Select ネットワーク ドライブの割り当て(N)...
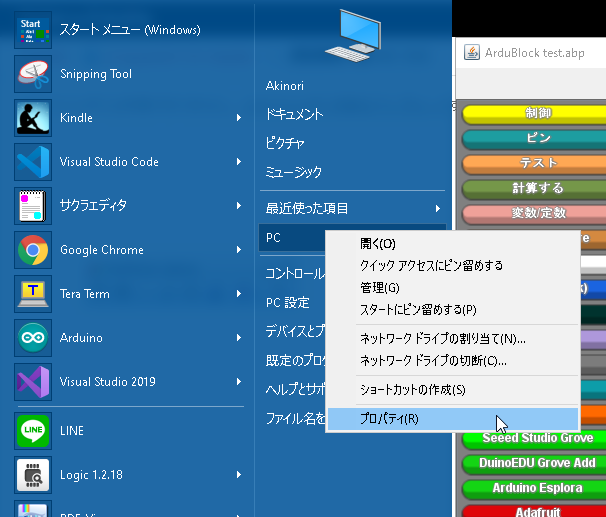This screenshot has width=606, height=517. 453,339
